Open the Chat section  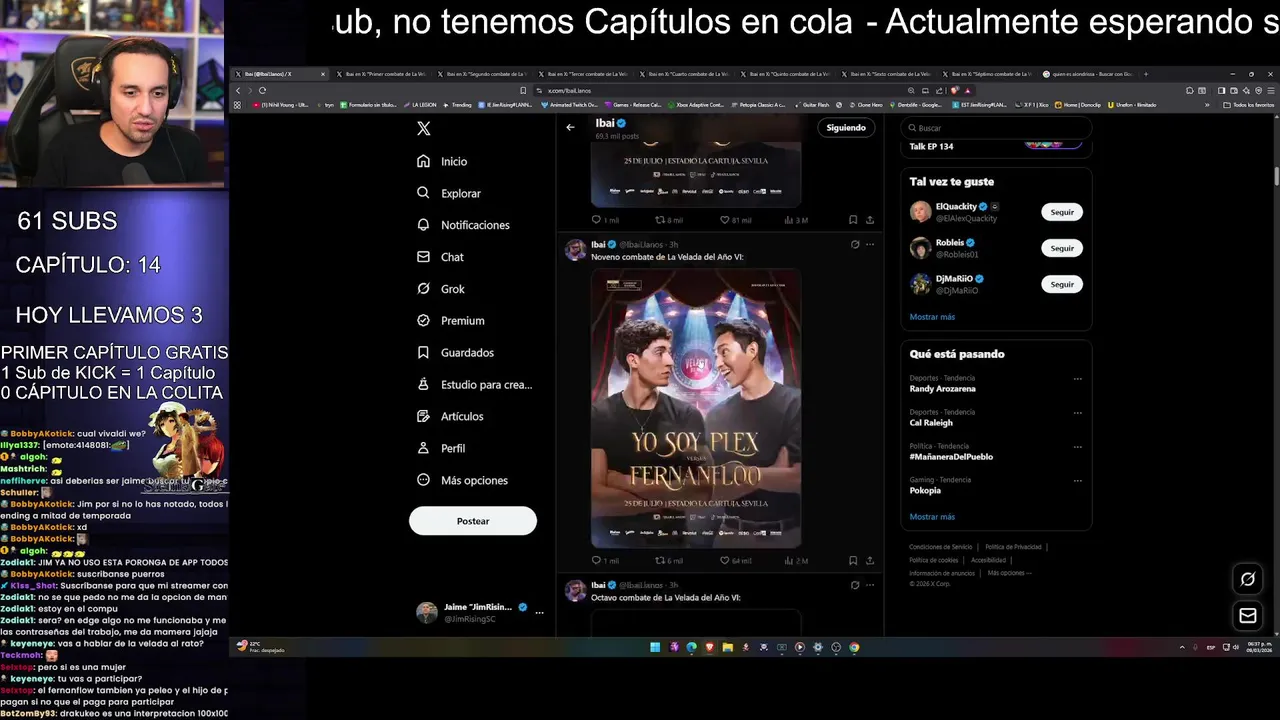tap(440, 257)
